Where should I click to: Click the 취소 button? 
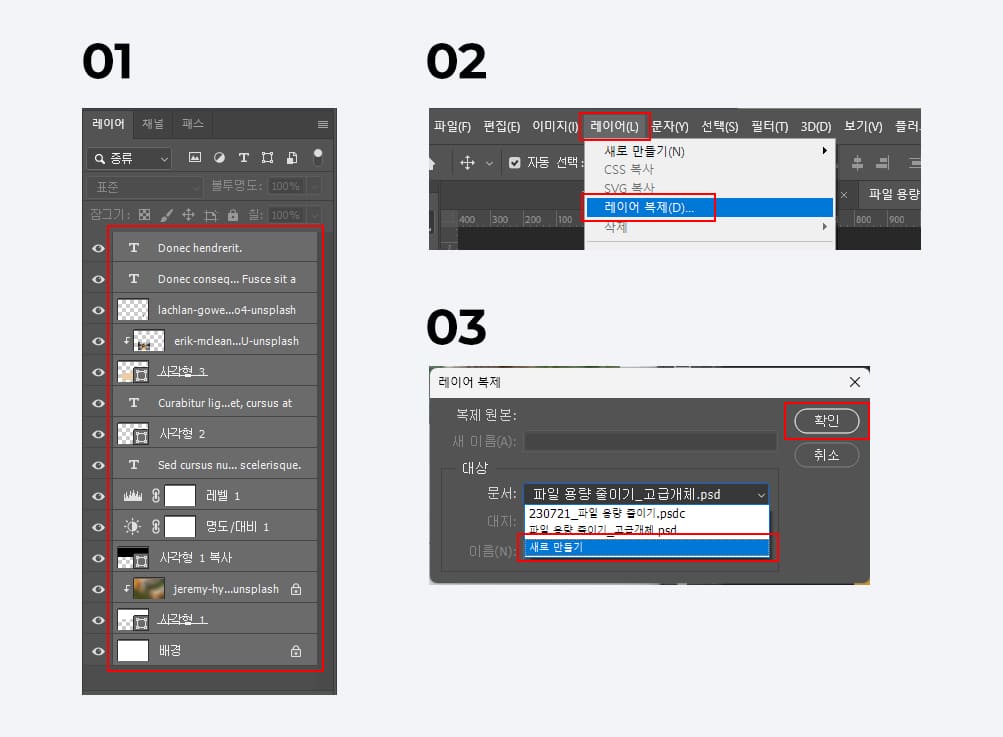pyautogui.click(x=826, y=455)
